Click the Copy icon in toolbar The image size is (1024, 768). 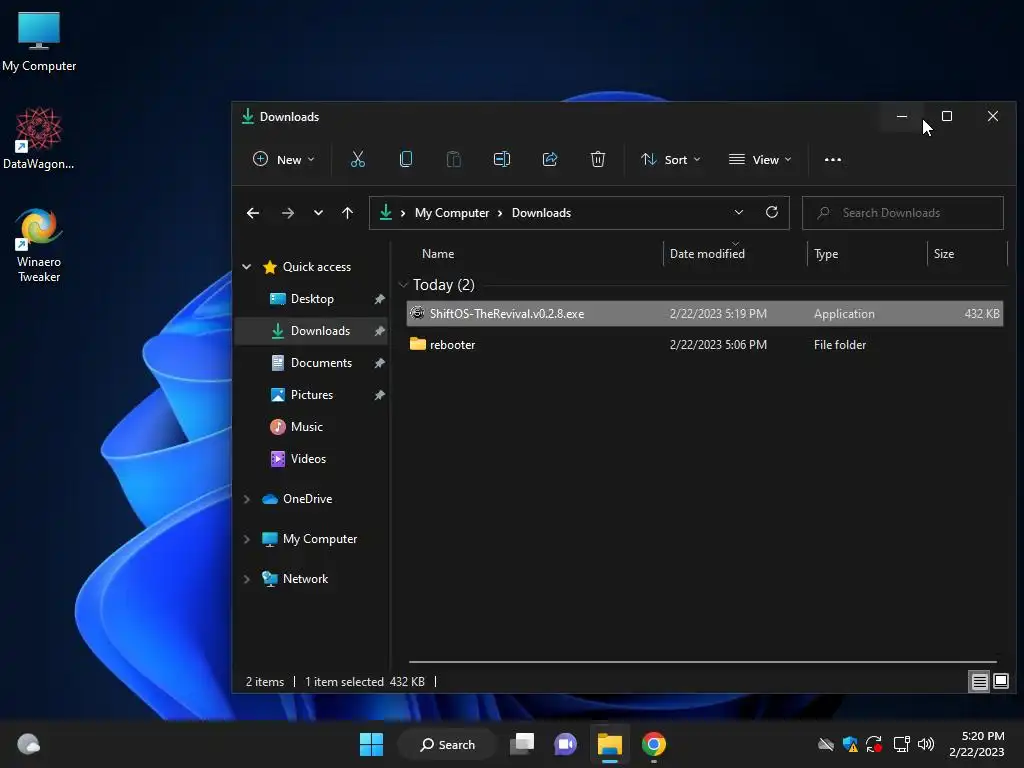point(406,159)
